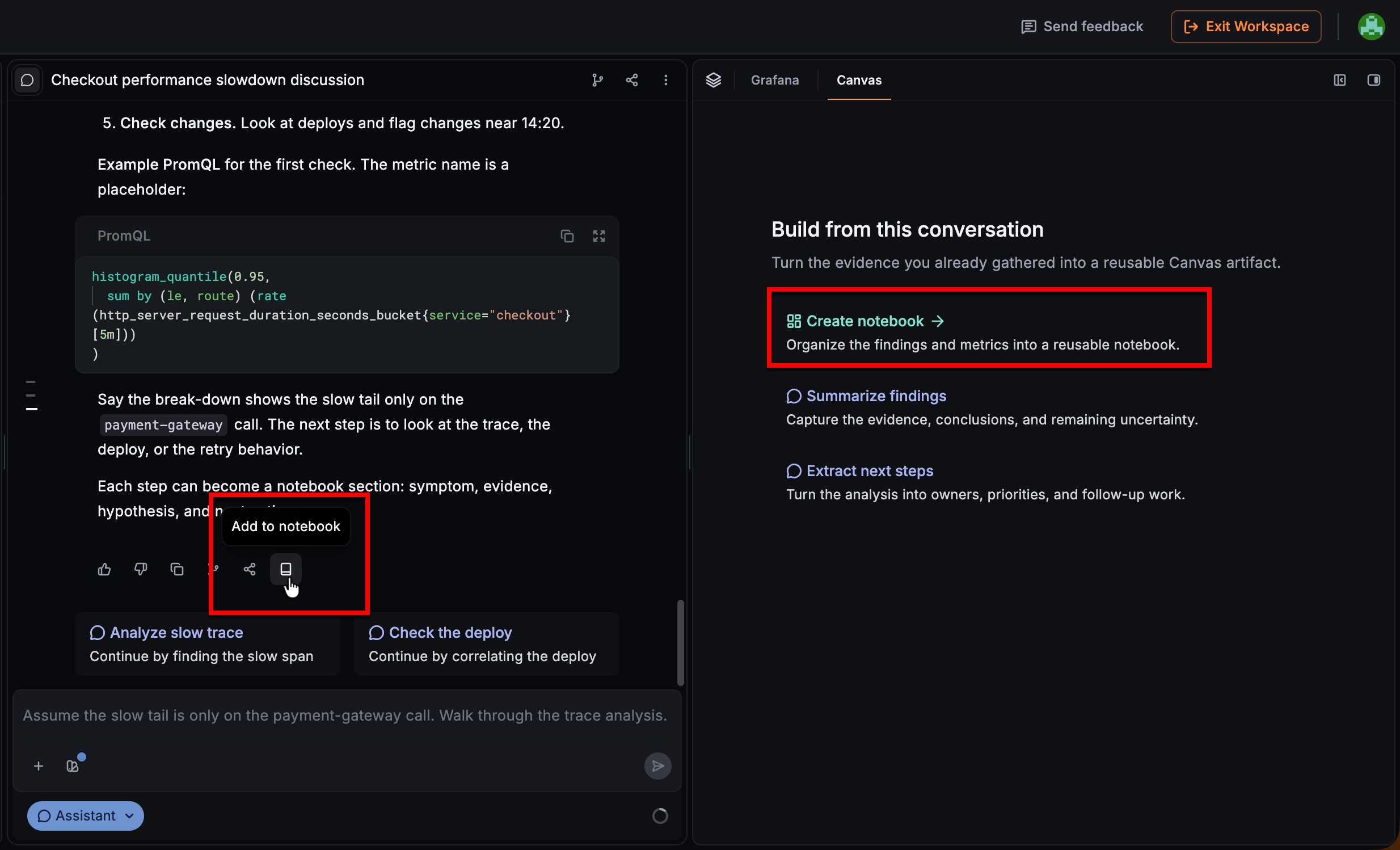Share conversation using header share icon
This screenshot has width=1400, height=850.
coord(632,80)
